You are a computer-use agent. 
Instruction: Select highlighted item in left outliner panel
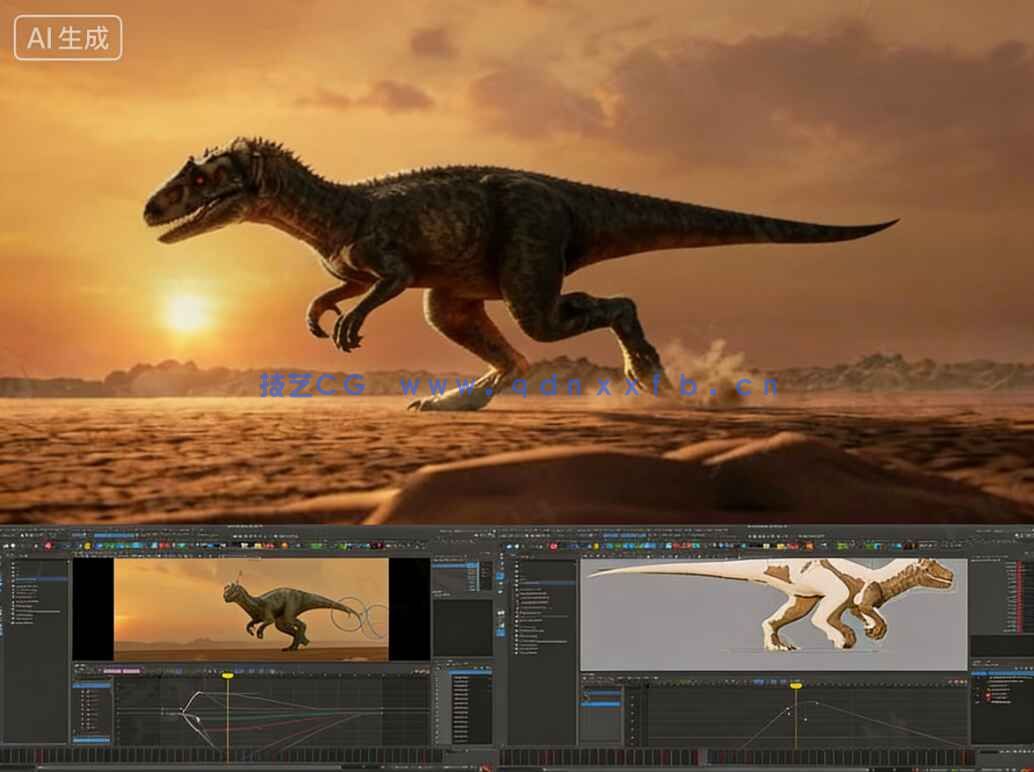pos(40,578)
